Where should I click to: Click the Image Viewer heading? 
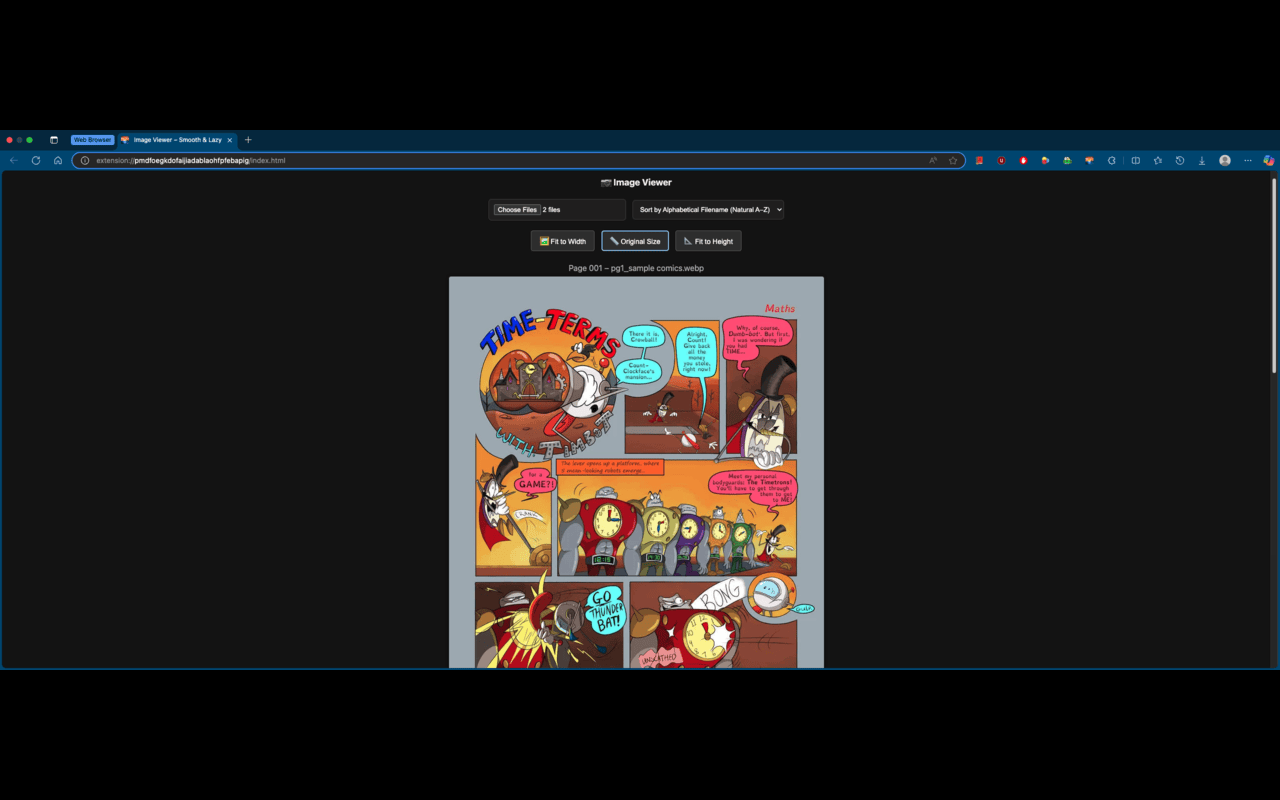[x=636, y=183]
